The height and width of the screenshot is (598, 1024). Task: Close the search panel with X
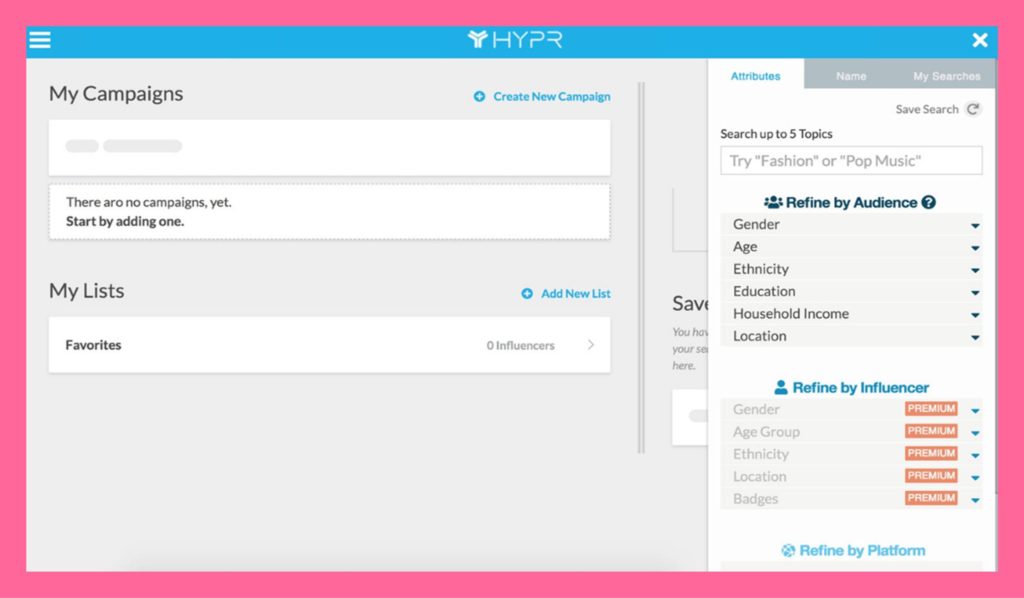pos(980,40)
